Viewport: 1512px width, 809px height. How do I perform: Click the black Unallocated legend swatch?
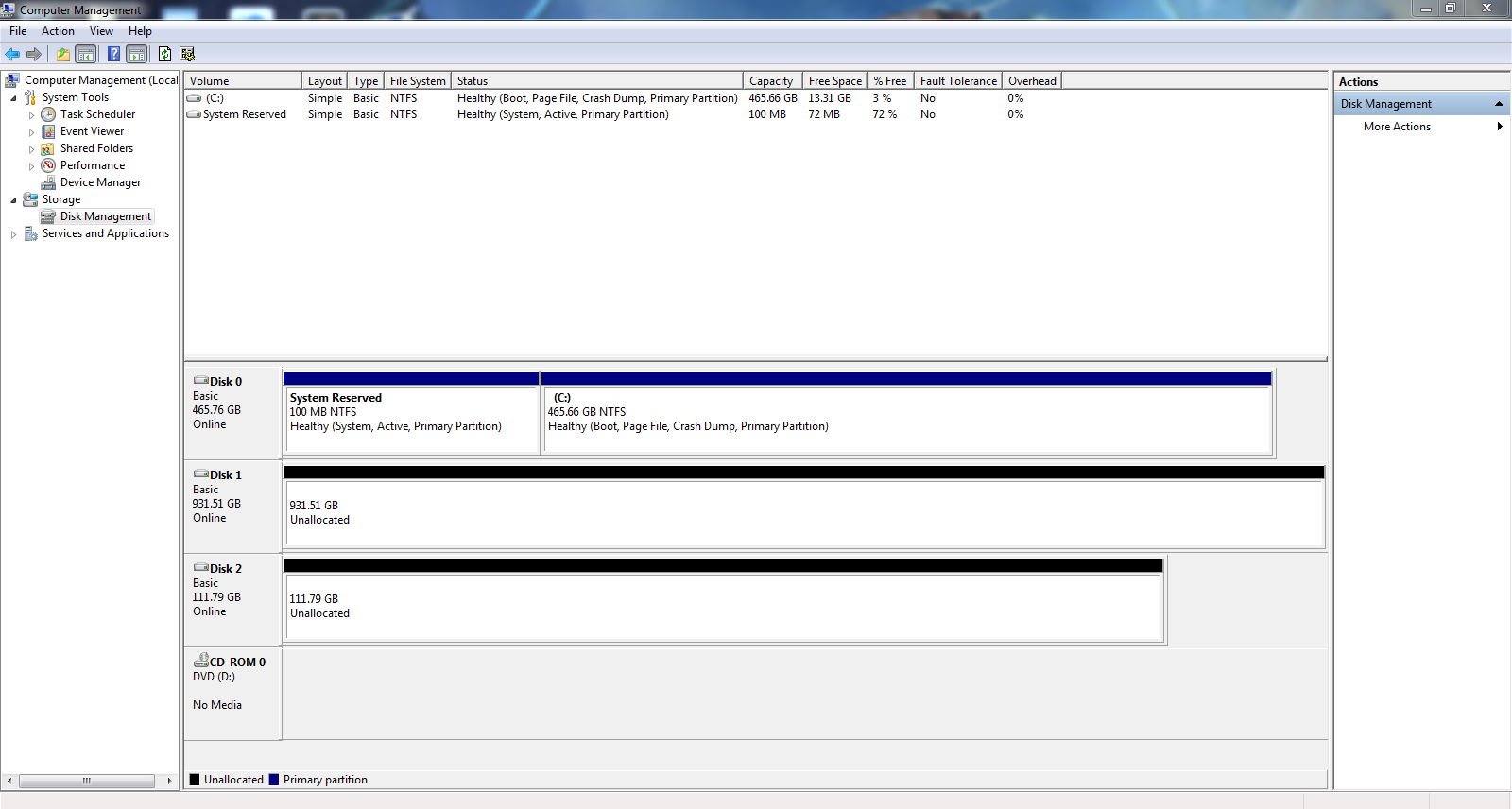click(195, 780)
